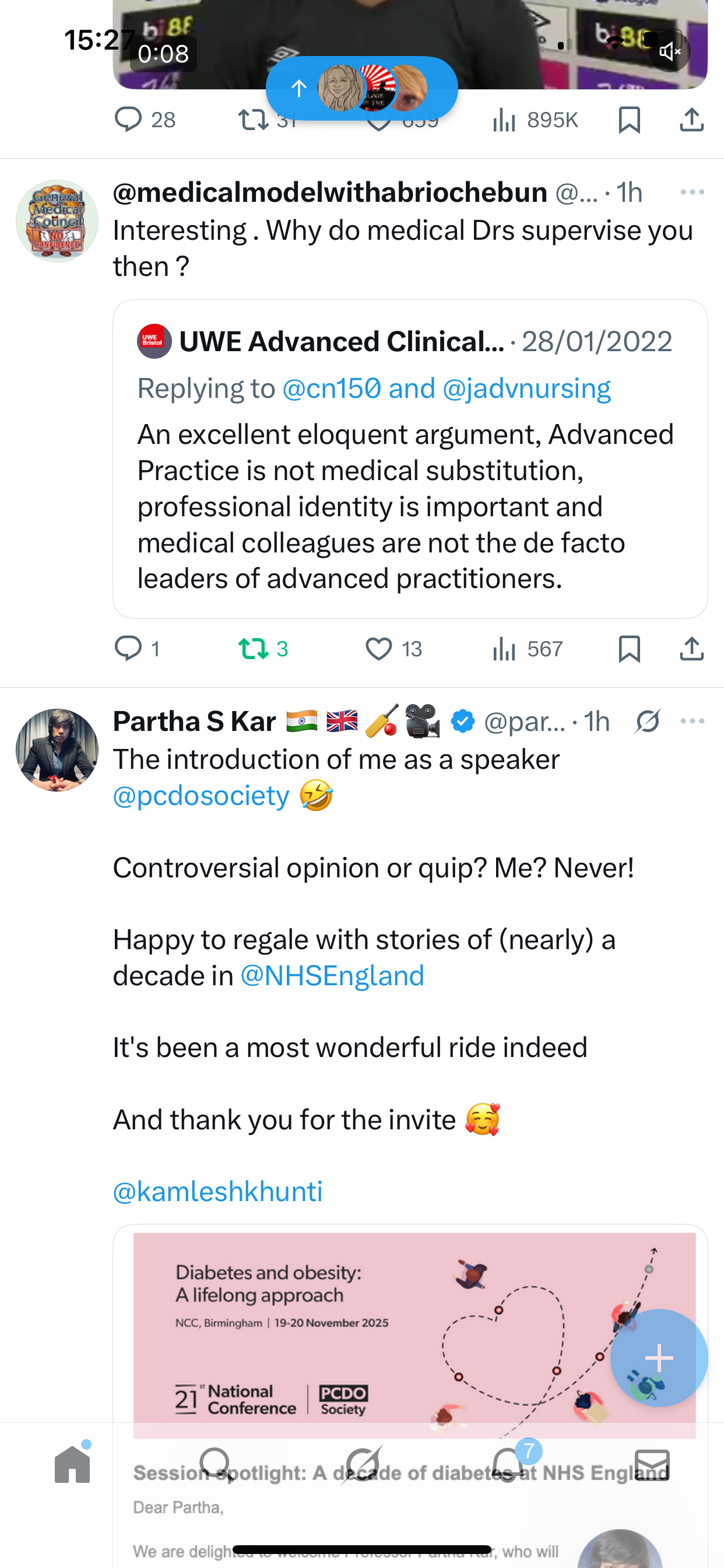Undo repost on medicalmodelwithabriochebun tweet
This screenshot has width=724, height=1568.
[x=253, y=649]
